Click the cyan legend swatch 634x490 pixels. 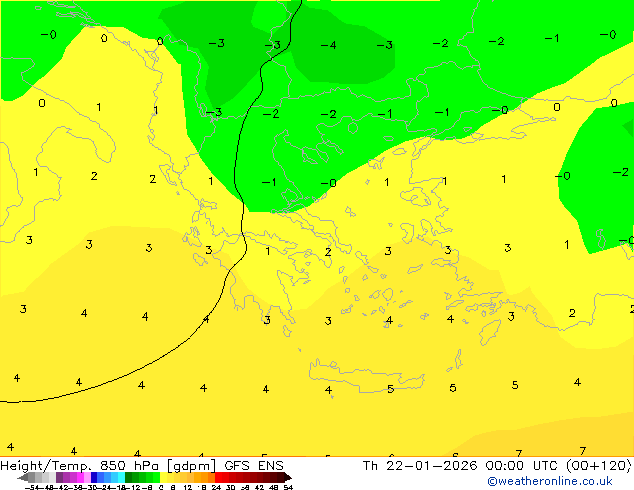pyautogui.click(x=121, y=477)
